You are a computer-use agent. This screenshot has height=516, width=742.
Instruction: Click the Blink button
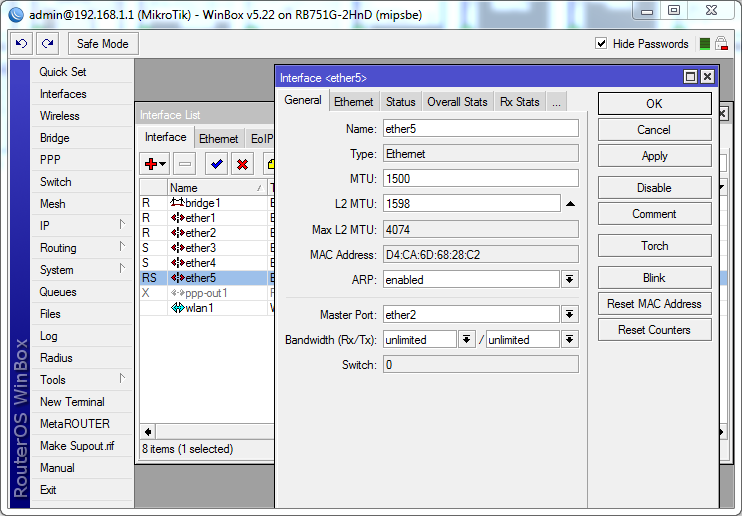point(654,278)
